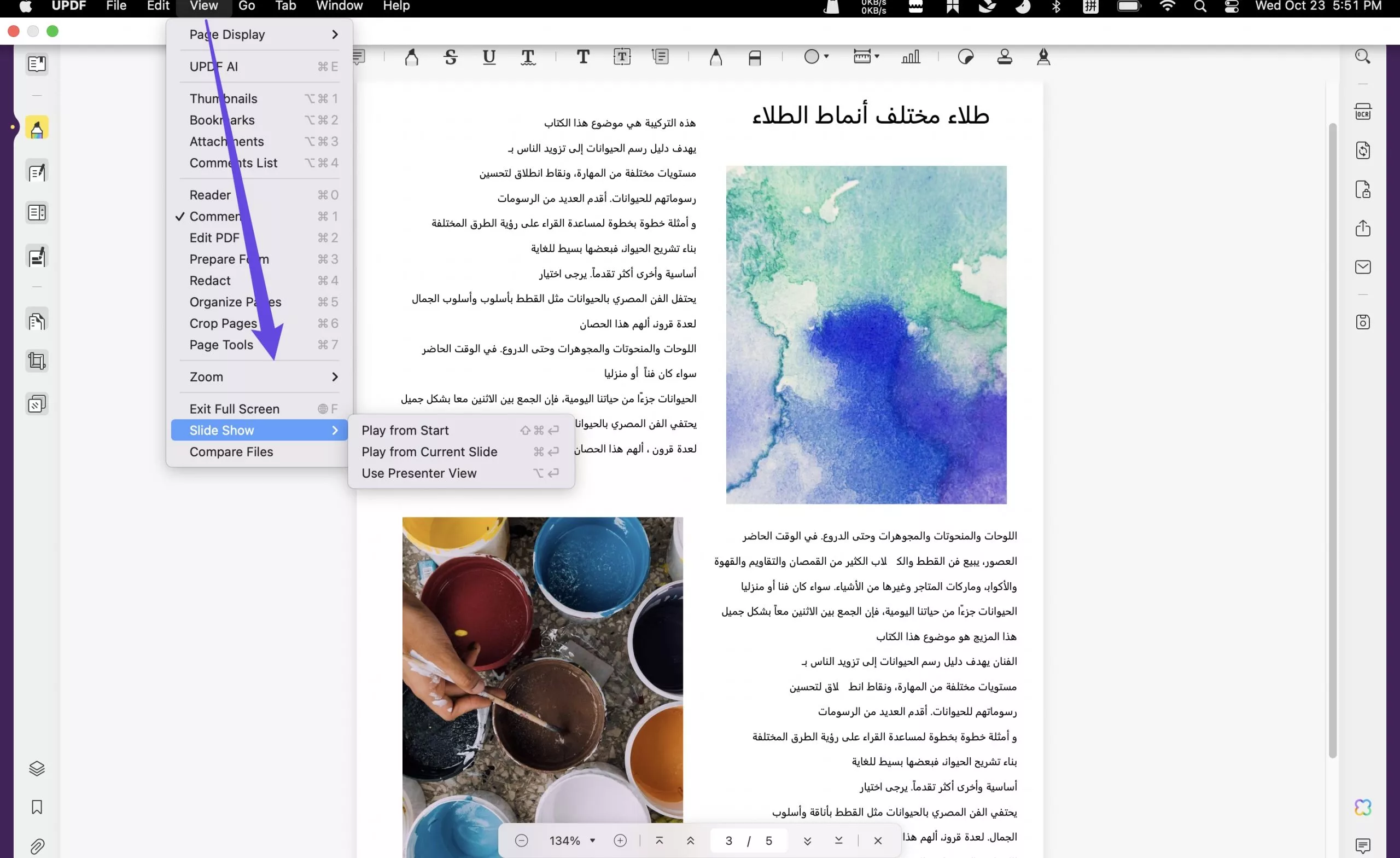Toggle Bluetooth from the macOS menu bar
This screenshot has height=858, width=1400.
pyautogui.click(x=1056, y=8)
